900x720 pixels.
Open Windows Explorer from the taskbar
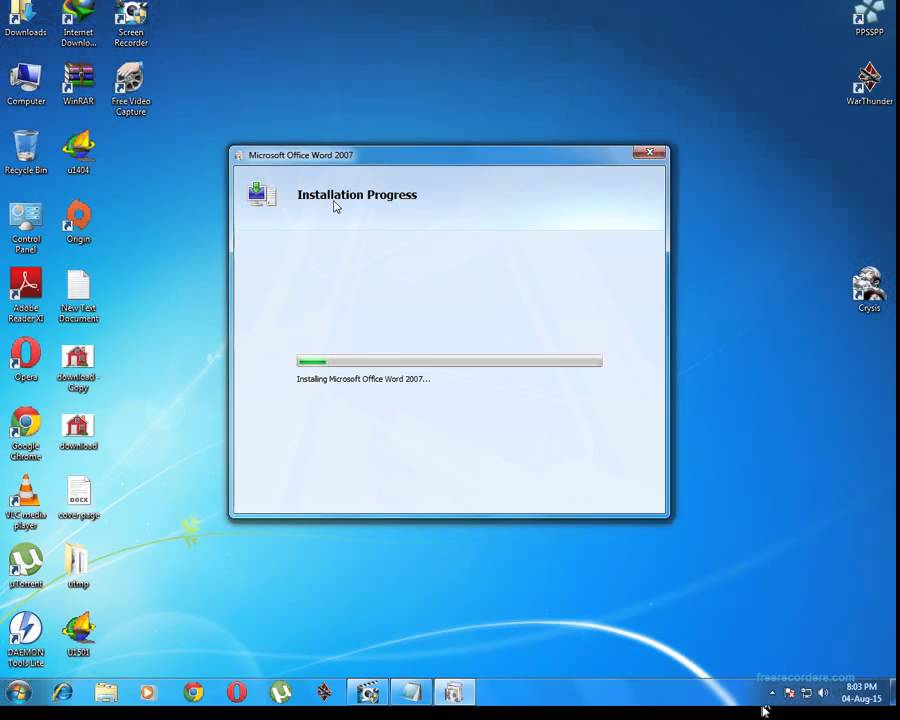coord(106,692)
